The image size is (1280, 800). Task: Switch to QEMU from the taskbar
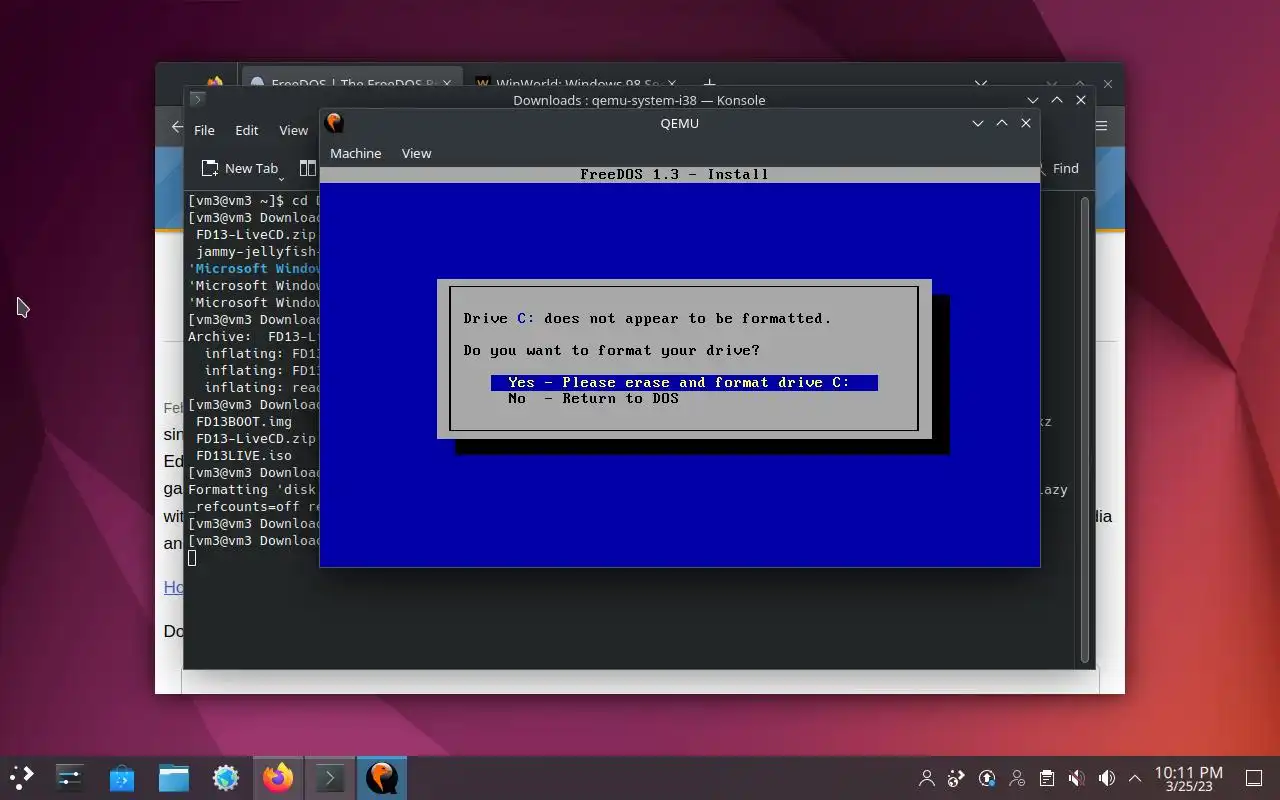[x=382, y=777]
